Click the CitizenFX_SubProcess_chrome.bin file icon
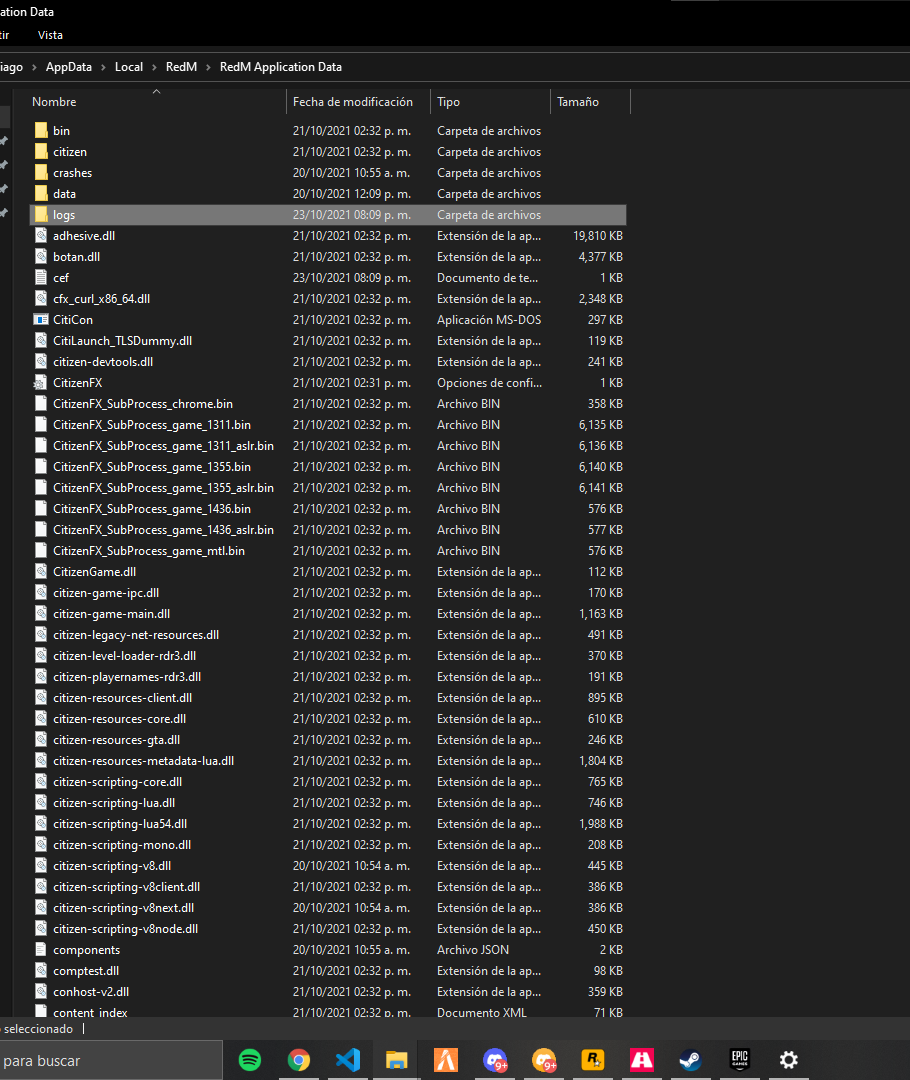This screenshot has width=910, height=1080. (x=41, y=404)
